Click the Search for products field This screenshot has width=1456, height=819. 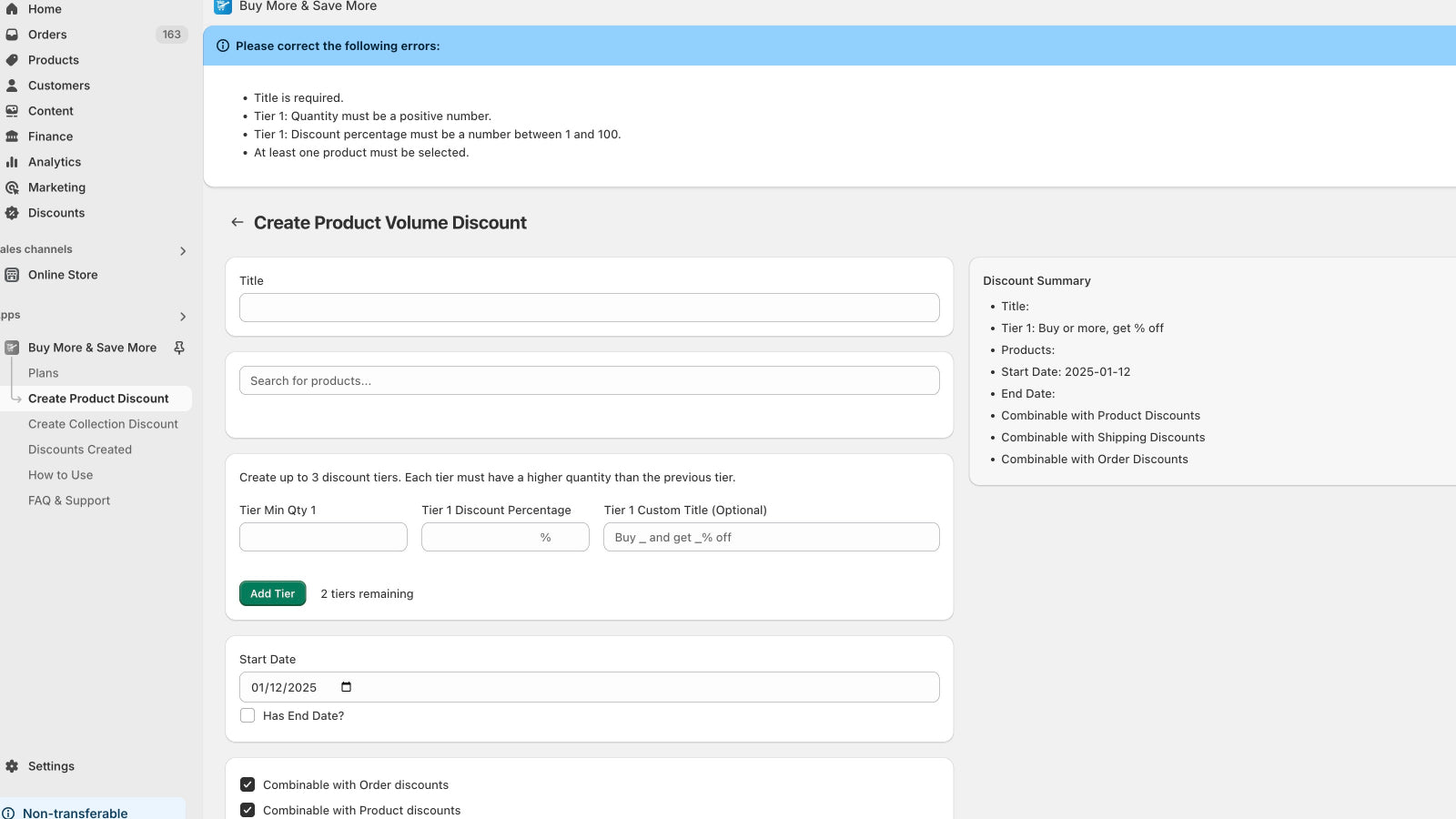pos(590,380)
